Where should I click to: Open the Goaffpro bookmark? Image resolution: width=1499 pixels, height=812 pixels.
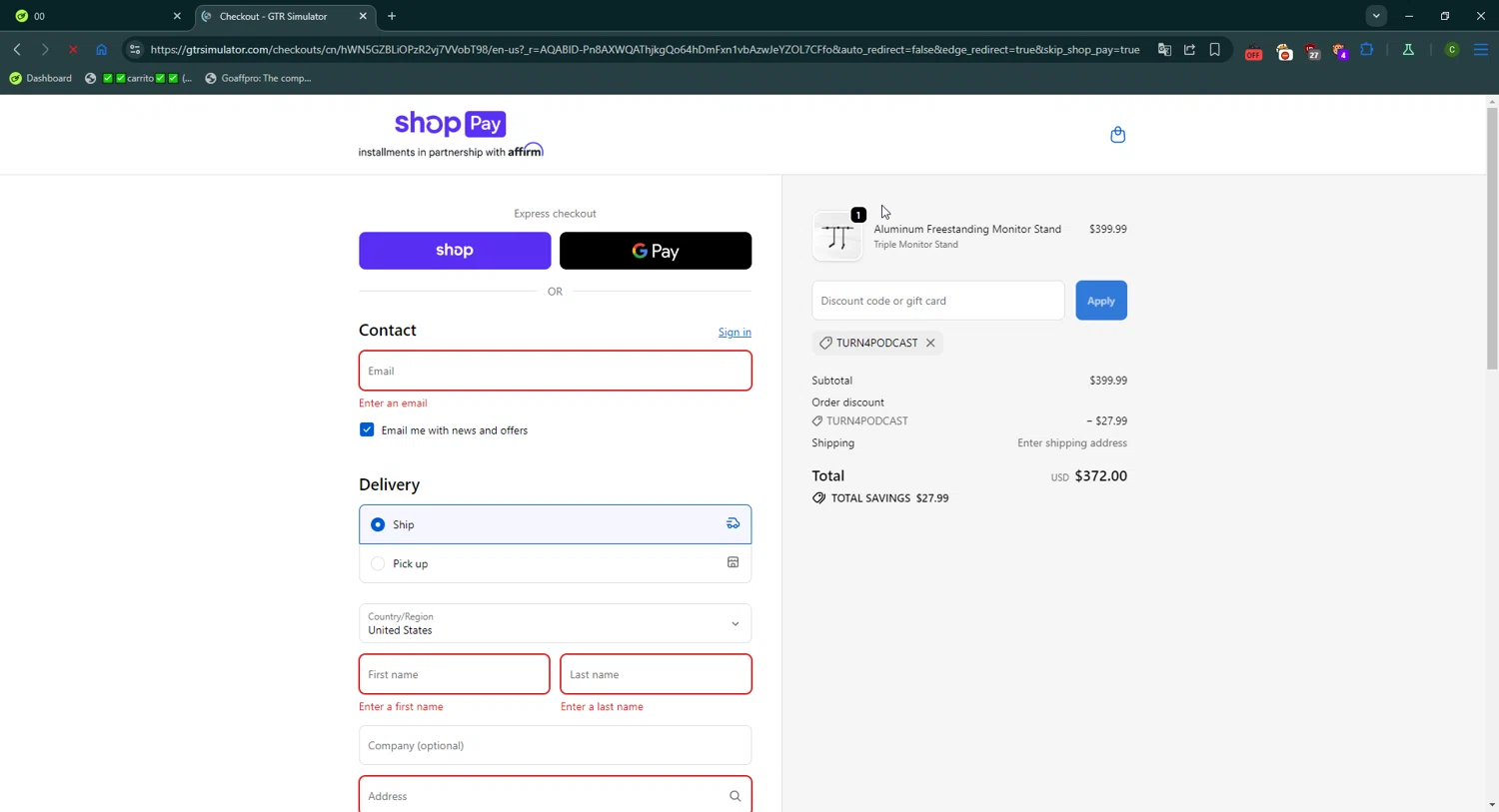pyautogui.click(x=258, y=78)
